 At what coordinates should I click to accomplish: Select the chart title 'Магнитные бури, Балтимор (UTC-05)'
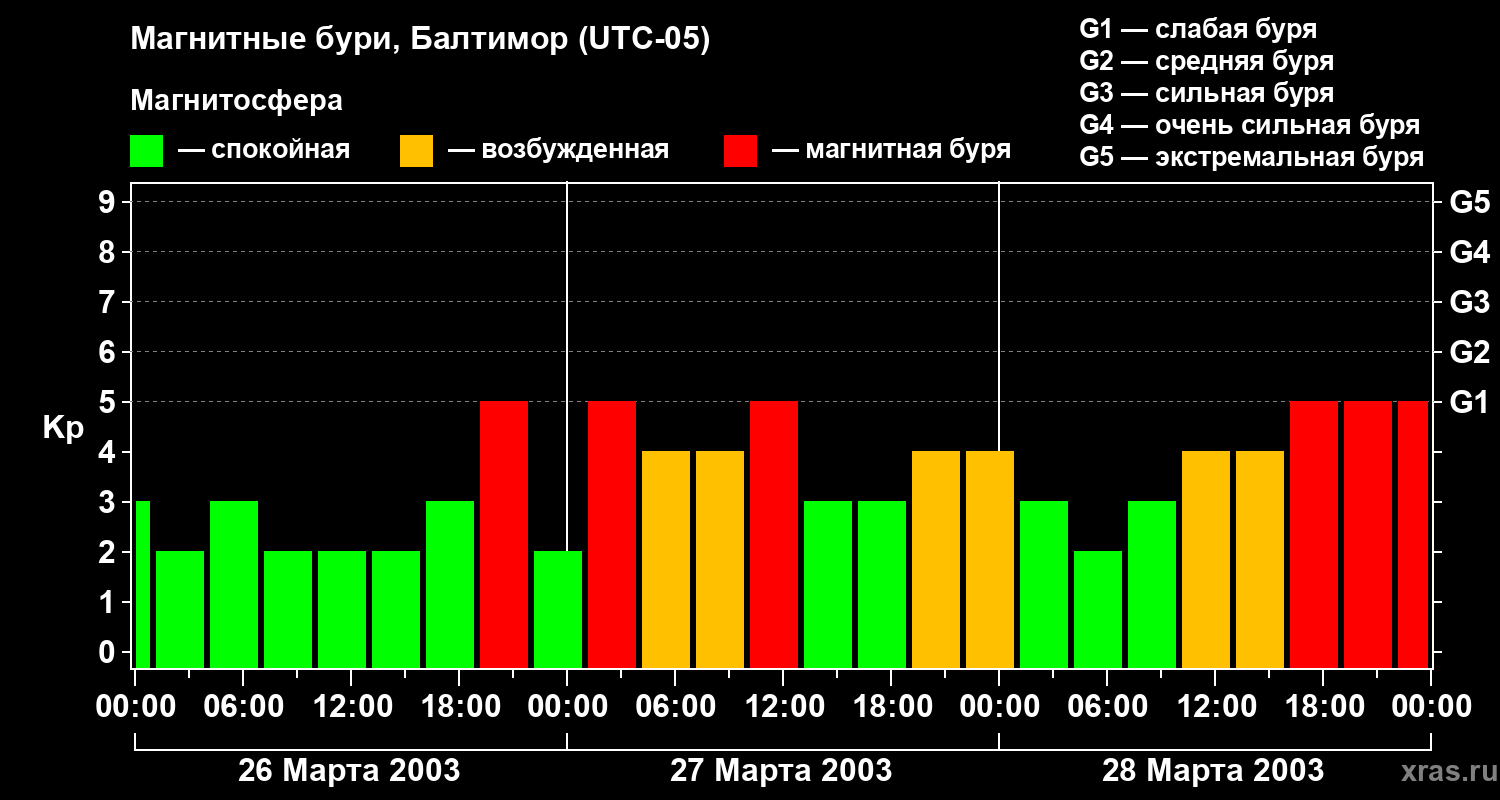pyautogui.click(x=420, y=41)
